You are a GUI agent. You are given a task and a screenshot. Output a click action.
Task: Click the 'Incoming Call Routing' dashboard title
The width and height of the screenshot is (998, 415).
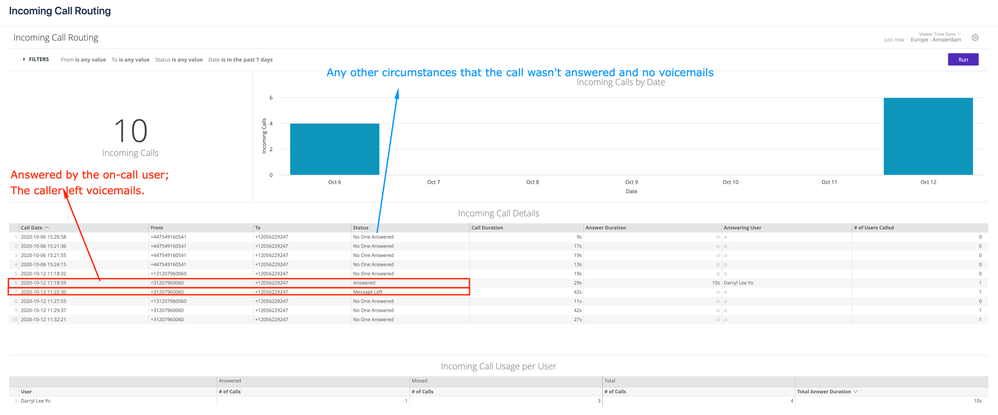click(x=56, y=38)
